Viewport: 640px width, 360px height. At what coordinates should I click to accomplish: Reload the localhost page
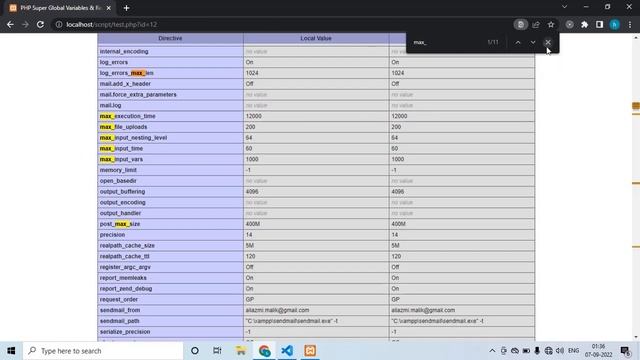(x=40, y=24)
